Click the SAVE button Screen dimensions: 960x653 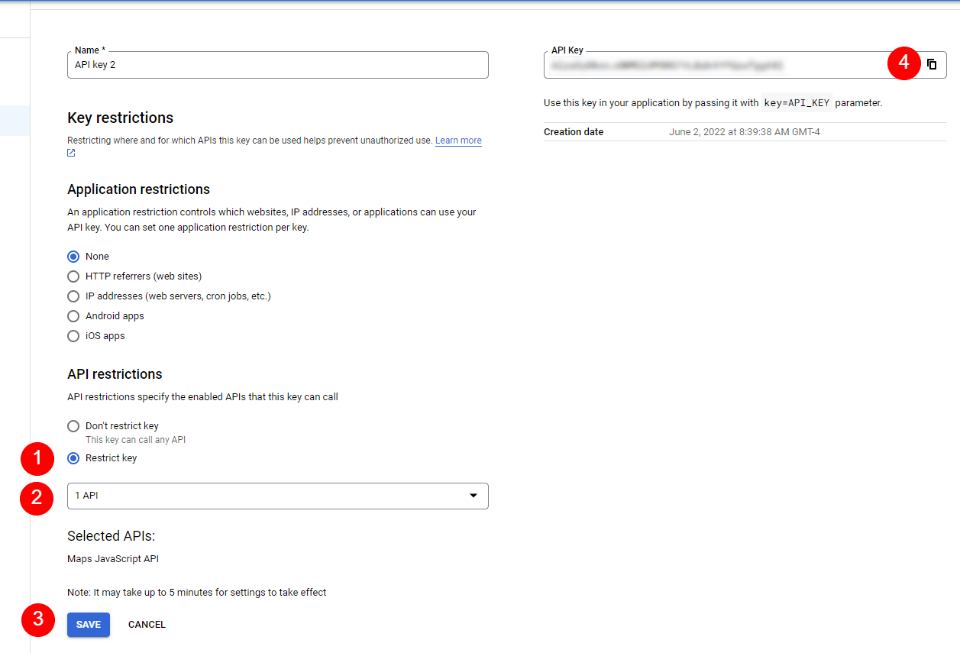(x=88, y=624)
